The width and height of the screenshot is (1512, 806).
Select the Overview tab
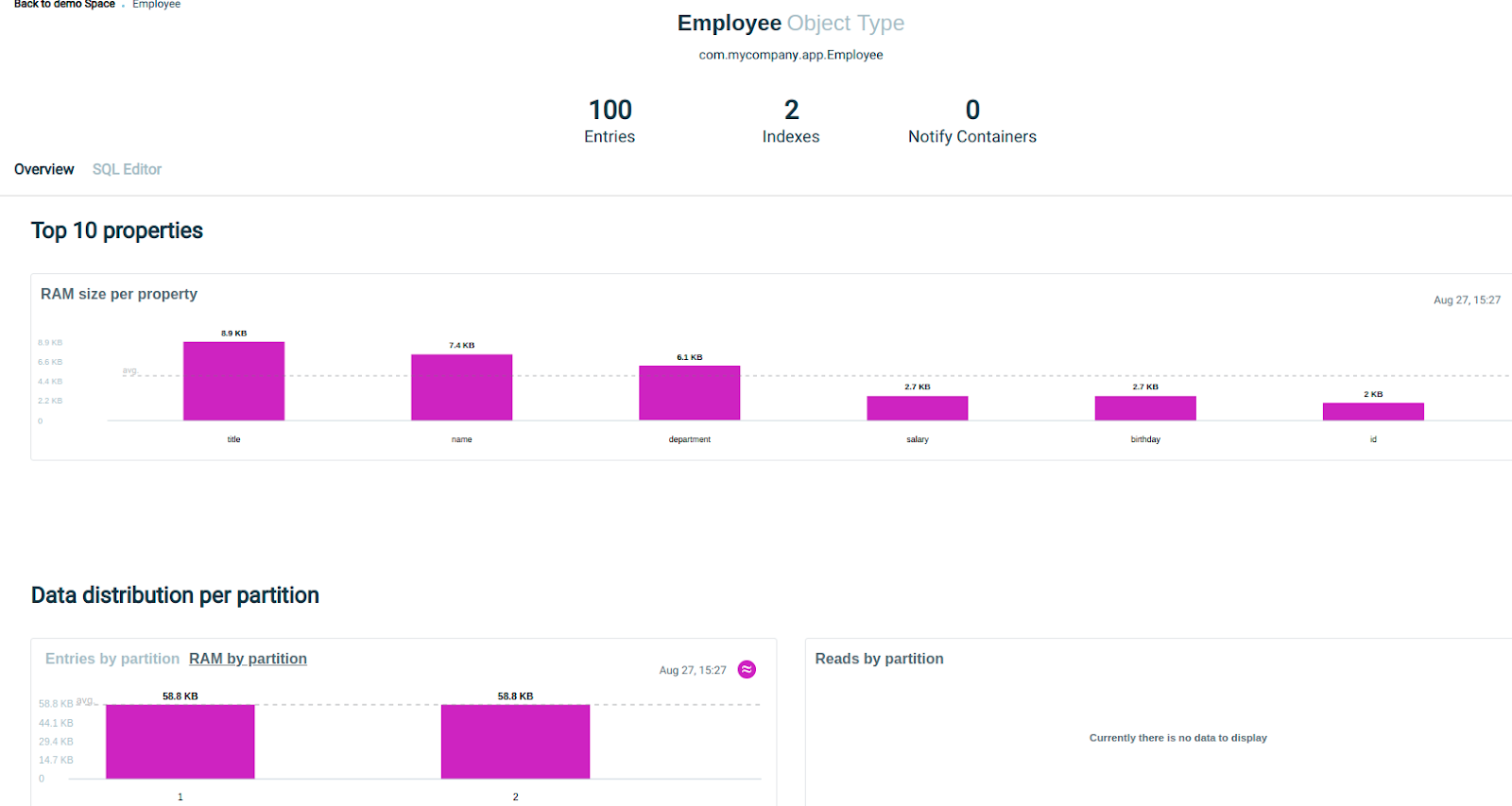pyautogui.click(x=43, y=169)
